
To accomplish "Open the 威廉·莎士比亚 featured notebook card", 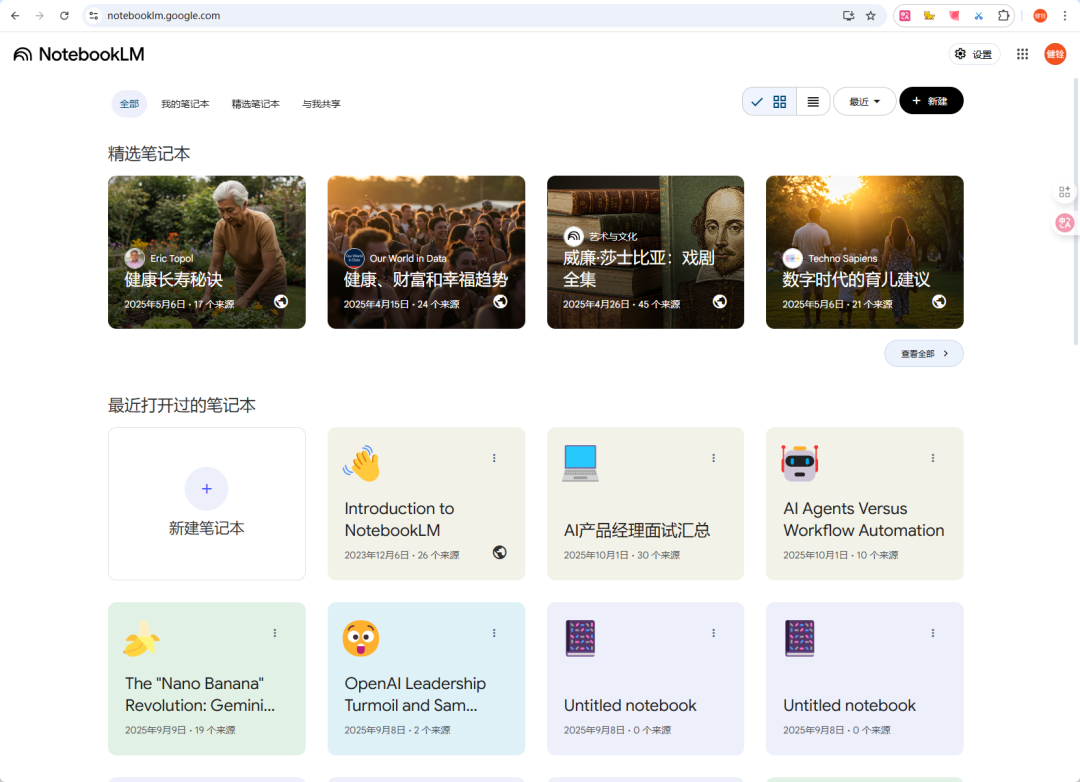I will click(645, 252).
